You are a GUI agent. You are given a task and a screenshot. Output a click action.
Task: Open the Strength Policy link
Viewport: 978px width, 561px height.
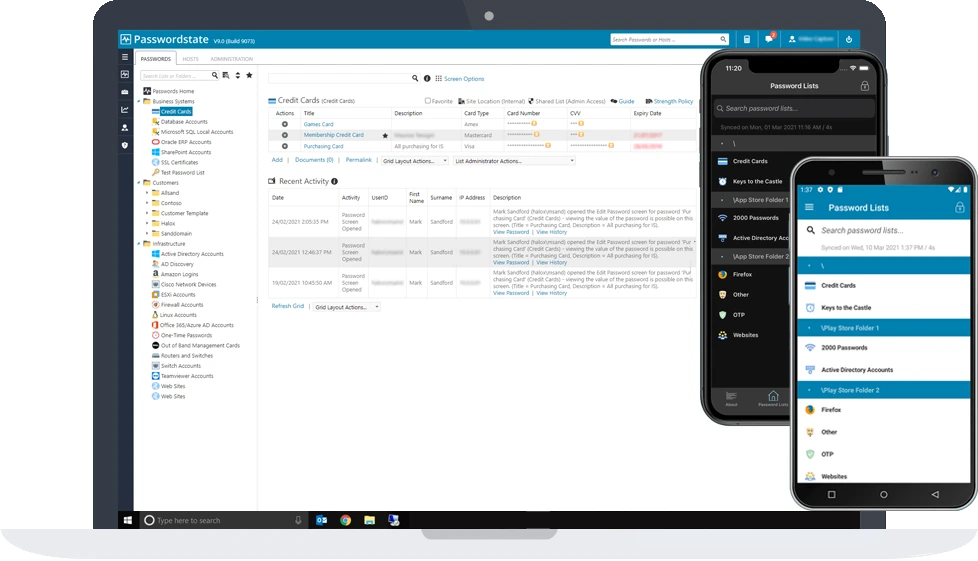673,101
